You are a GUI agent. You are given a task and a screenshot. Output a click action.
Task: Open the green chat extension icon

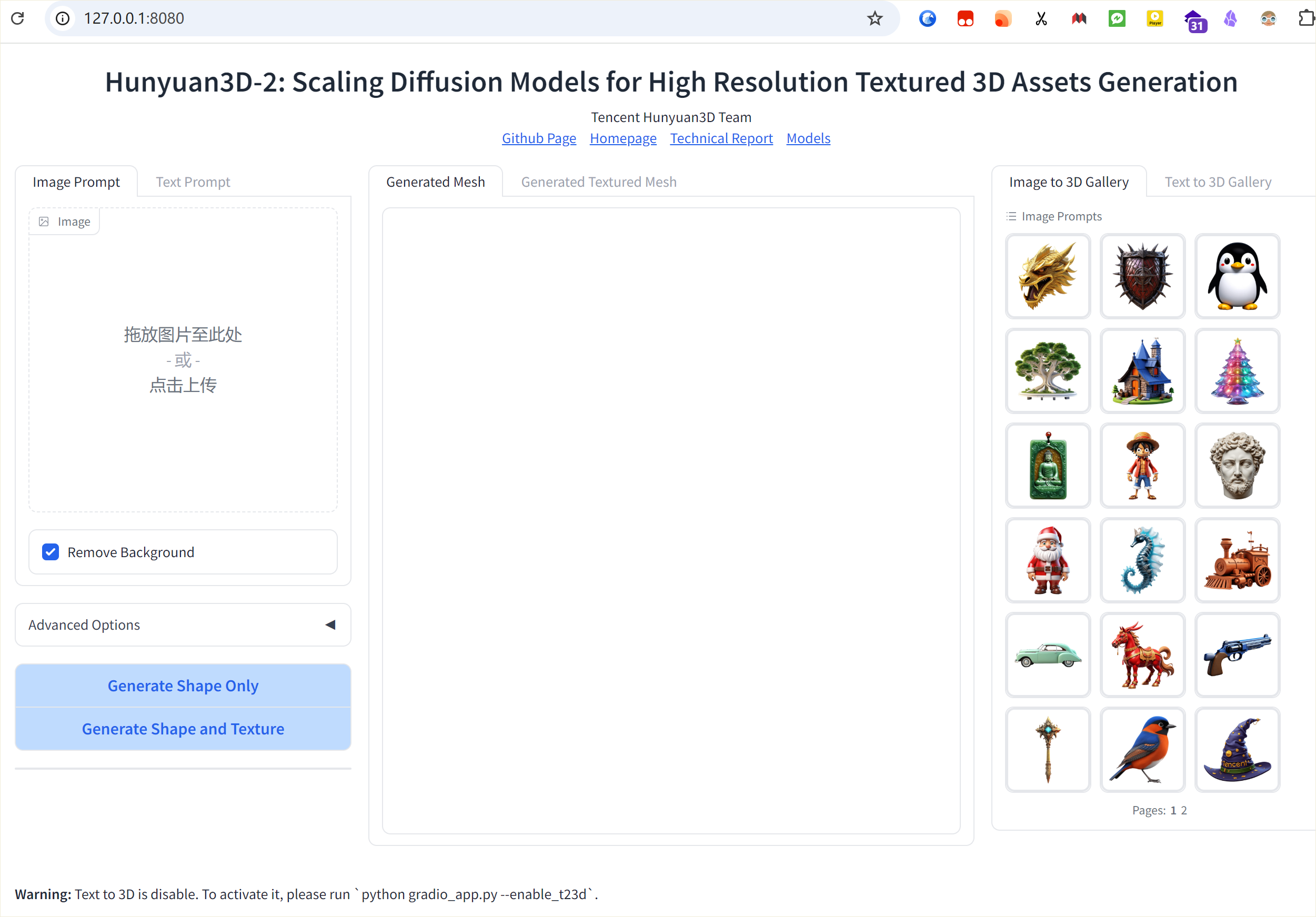pyautogui.click(x=1117, y=18)
